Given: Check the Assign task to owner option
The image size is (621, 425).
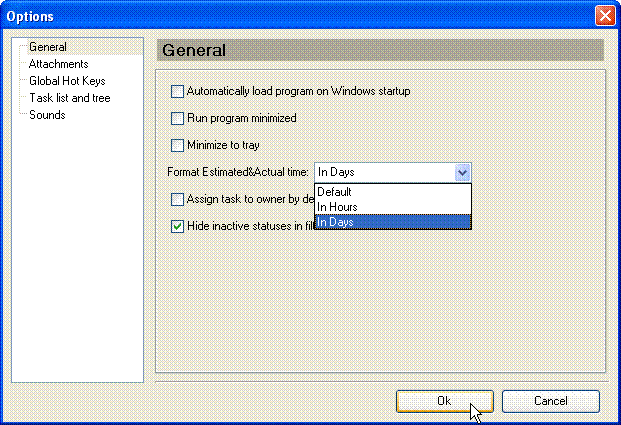Looking at the screenshot, I should [x=178, y=199].
